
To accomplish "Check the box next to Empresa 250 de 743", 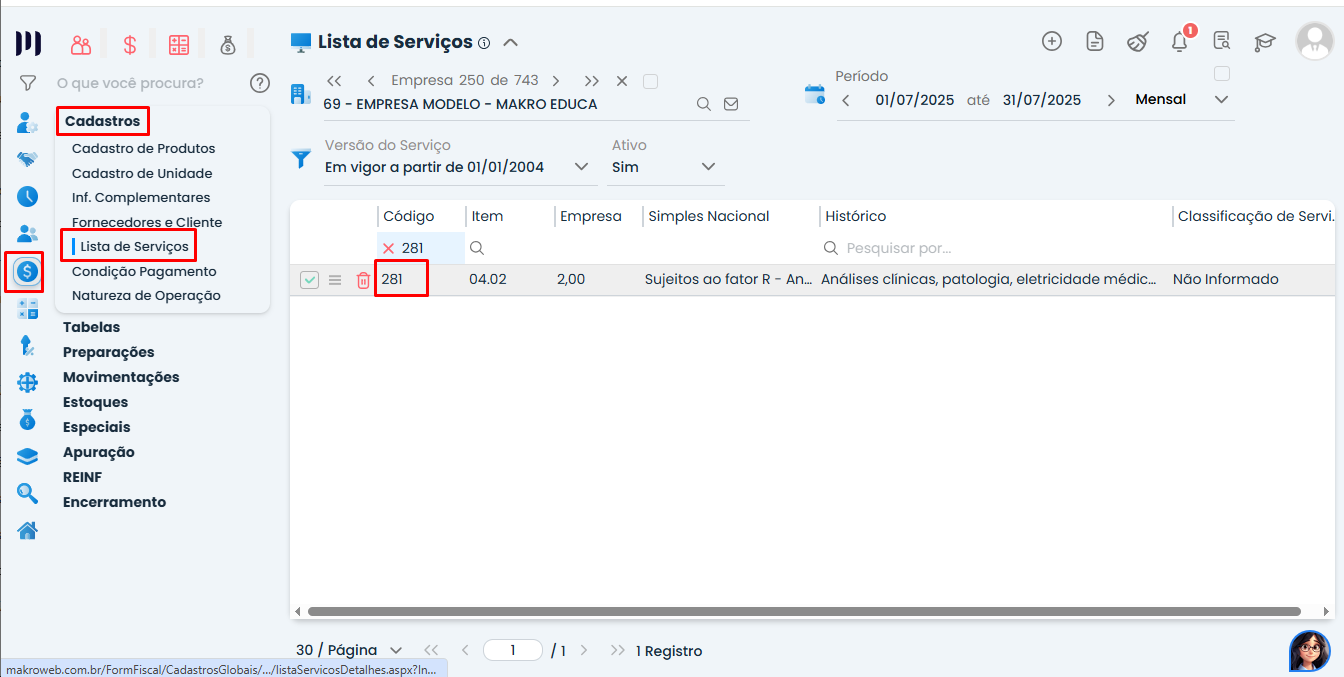I will (x=650, y=80).
